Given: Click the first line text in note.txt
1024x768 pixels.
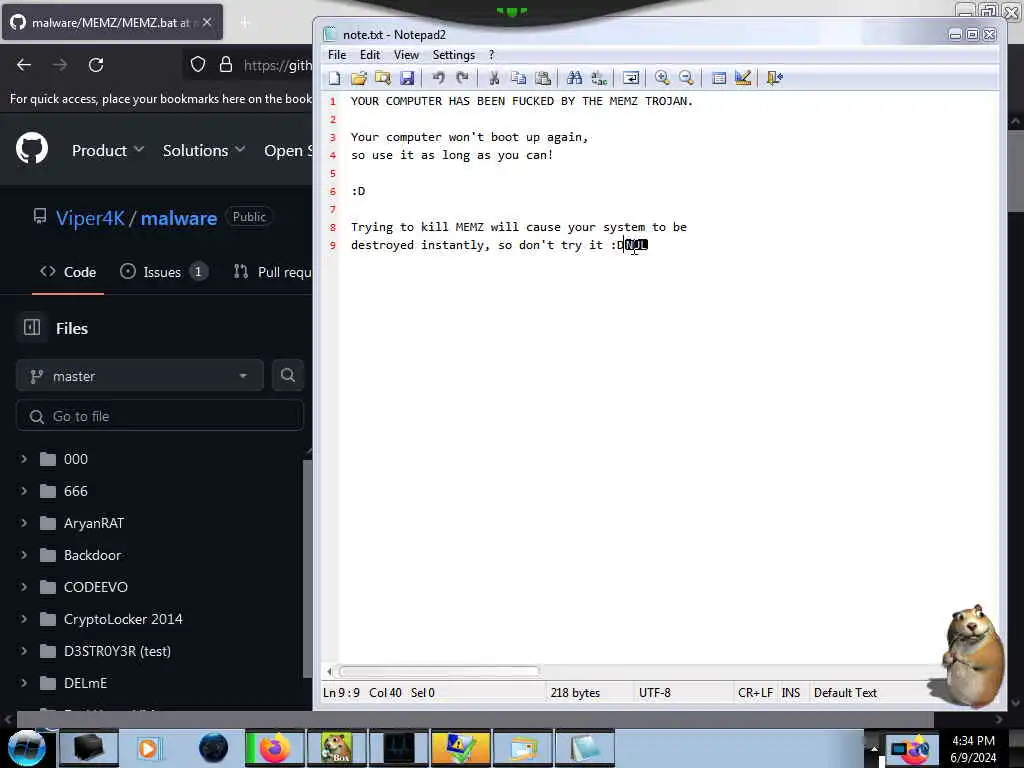Looking at the screenshot, I should pos(521,101).
